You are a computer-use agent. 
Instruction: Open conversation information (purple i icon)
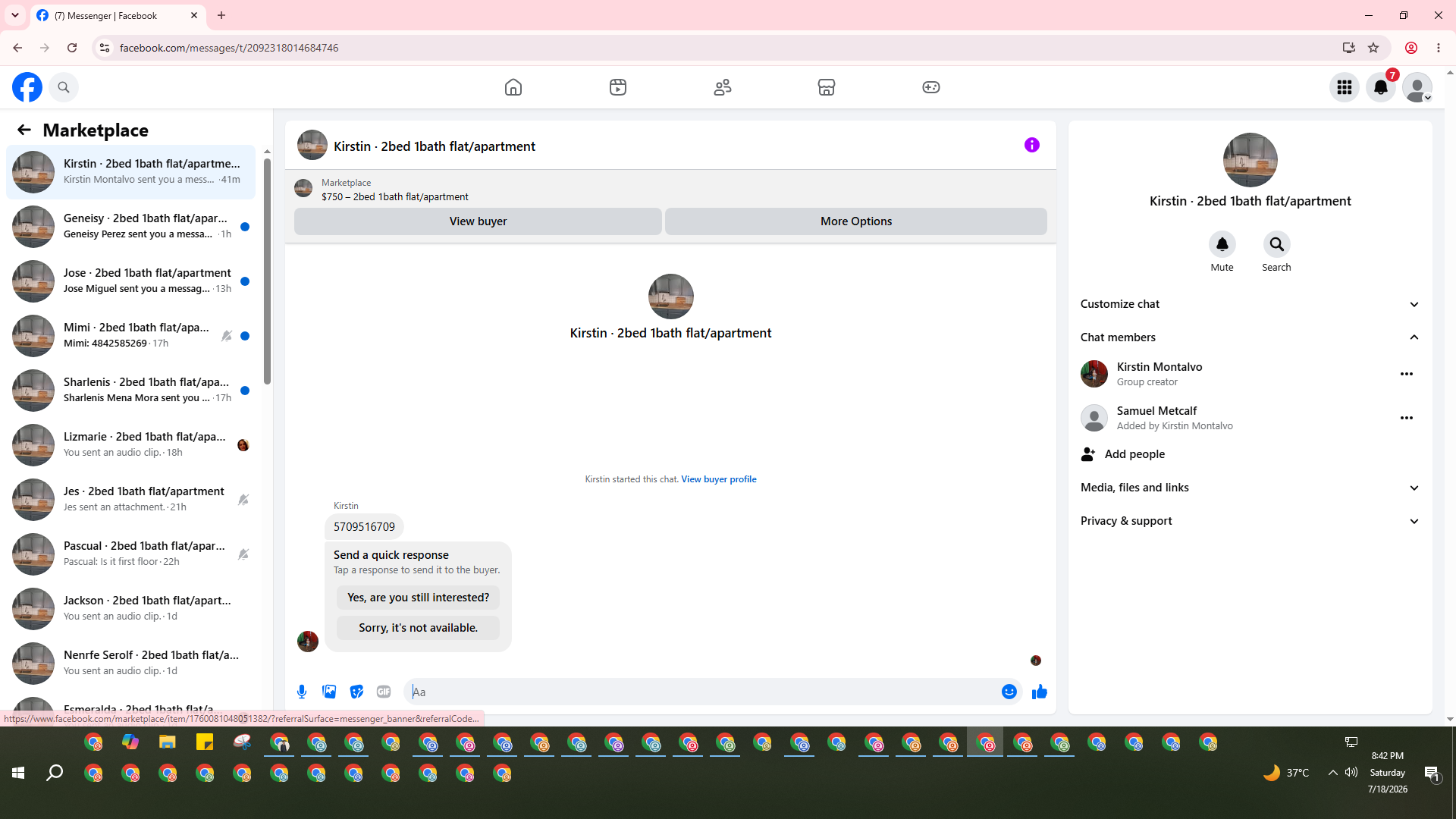1032,145
